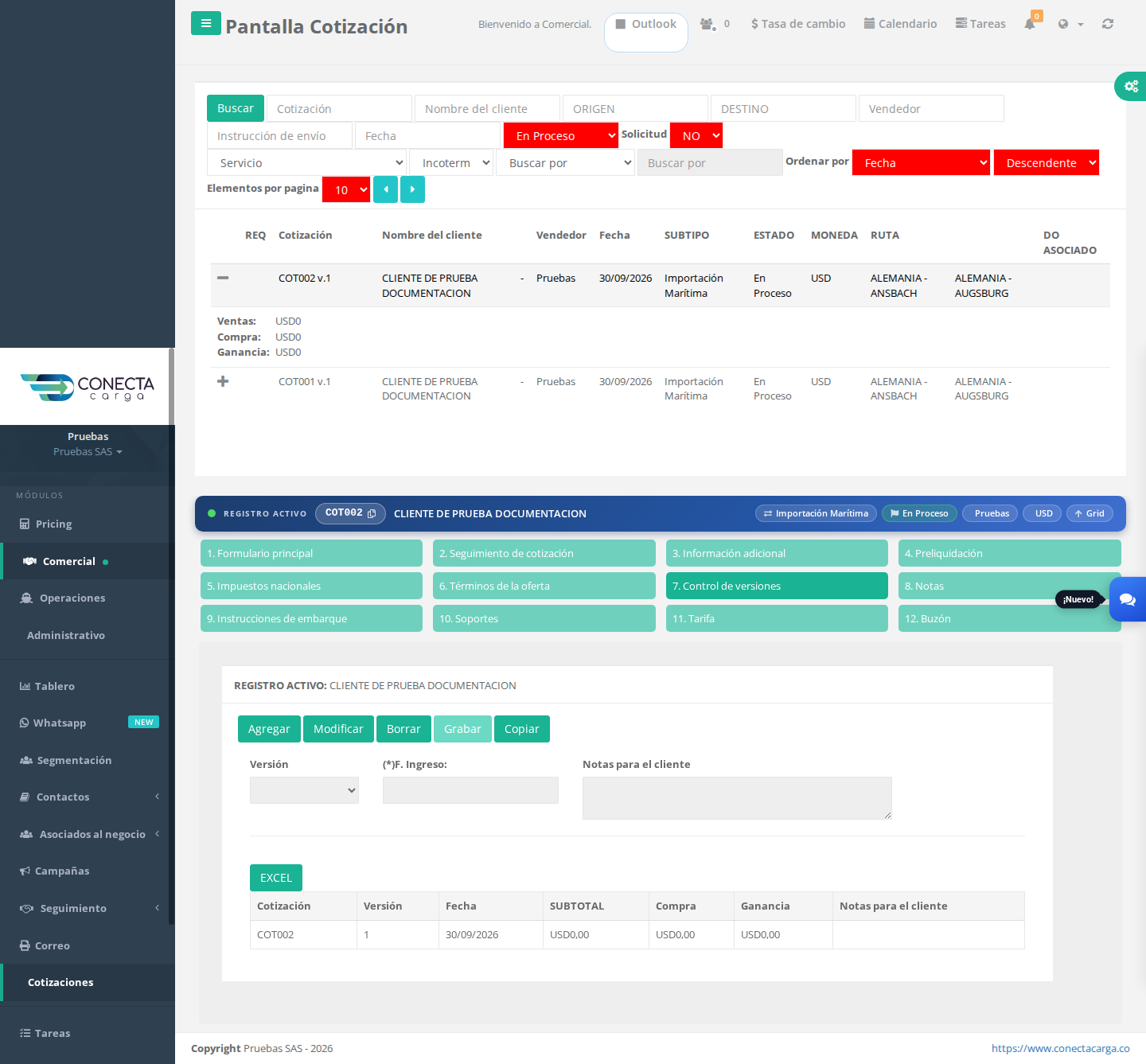
Task: Open the settings gears icon
Action: [x=1131, y=86]
